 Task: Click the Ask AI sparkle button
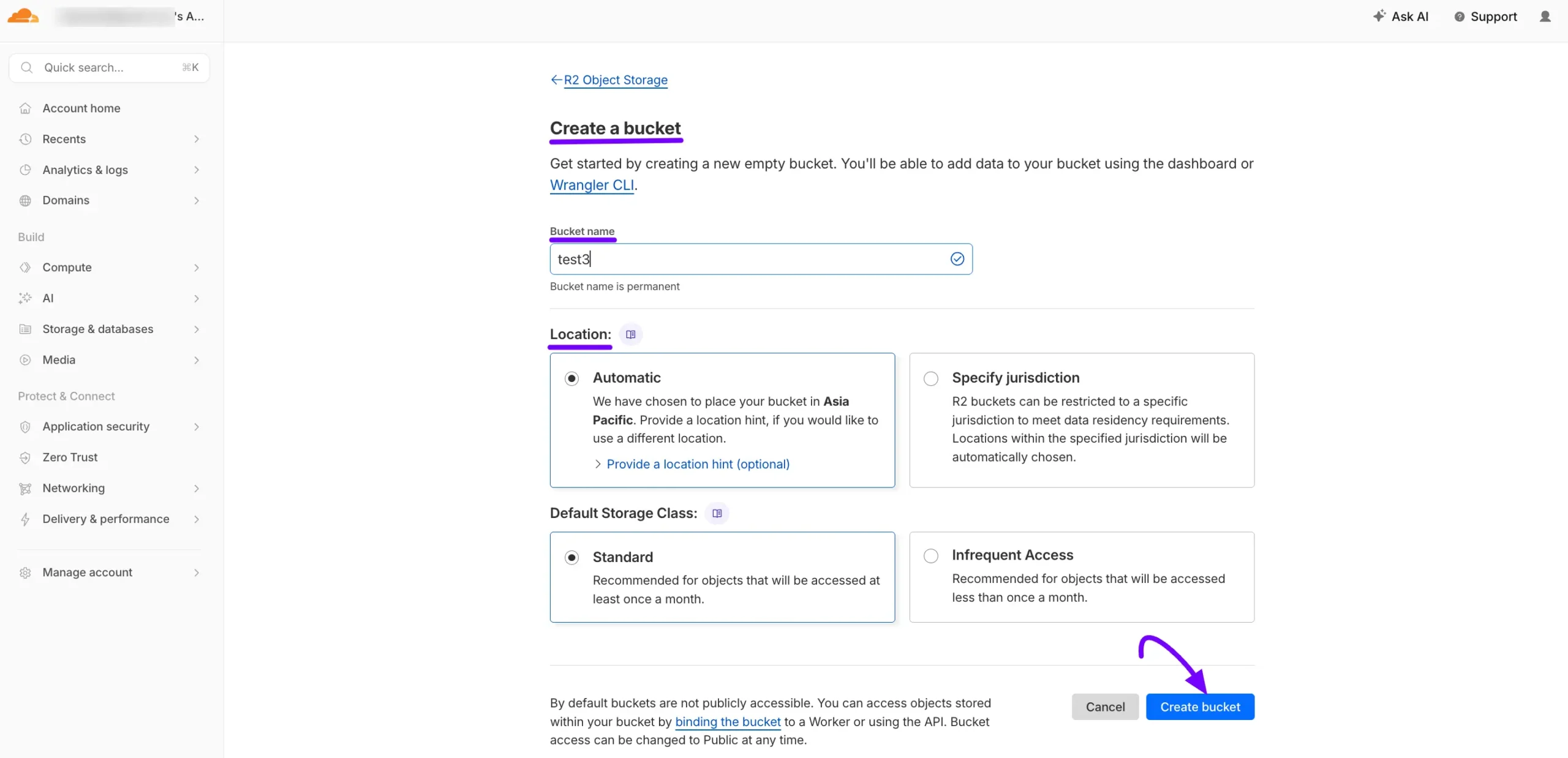coord(1401,17)
